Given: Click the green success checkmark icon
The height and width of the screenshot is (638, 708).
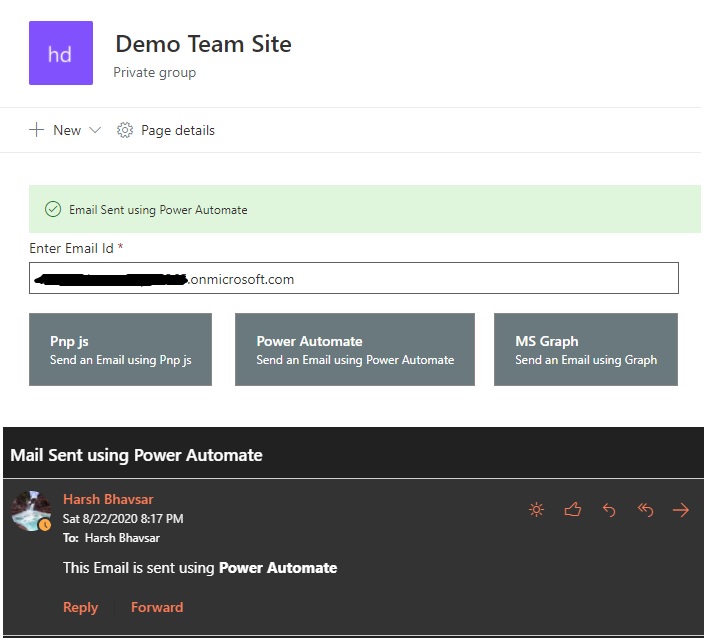Looking at the screenshot, I should tap(53, 210).
